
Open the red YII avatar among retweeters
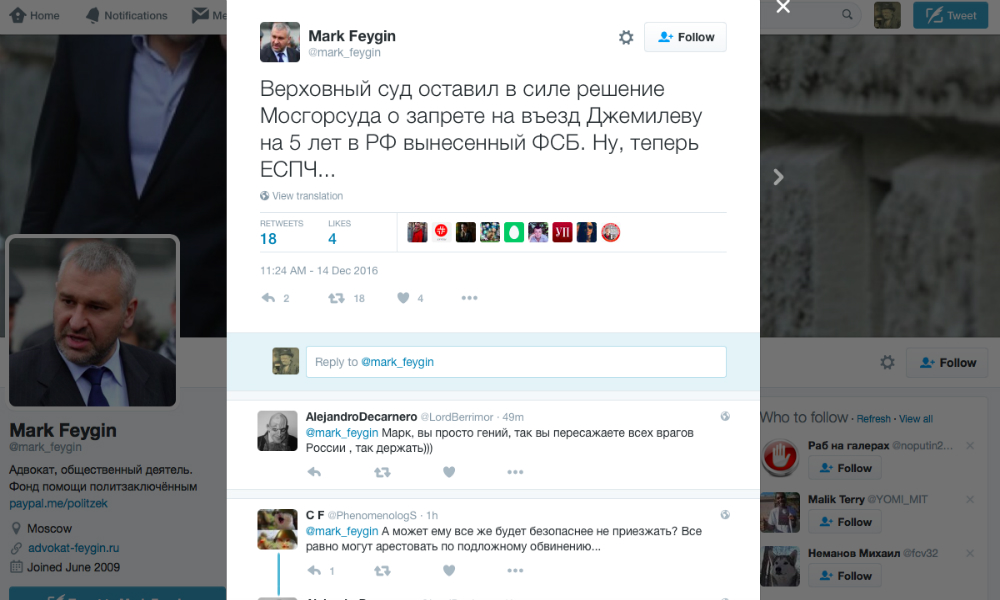pos(562,232)
